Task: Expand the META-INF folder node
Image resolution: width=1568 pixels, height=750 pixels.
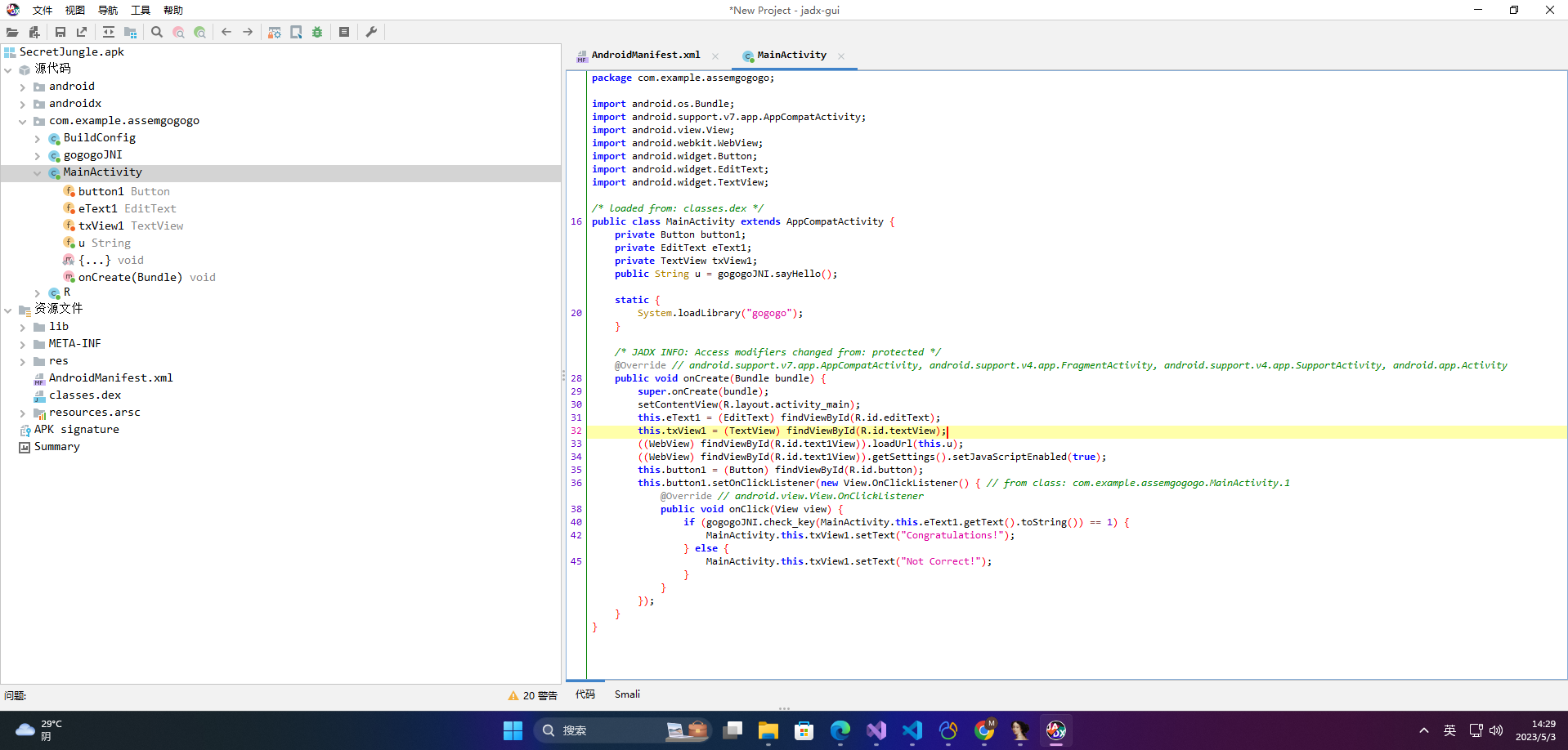Action: (x=23, y=344)
